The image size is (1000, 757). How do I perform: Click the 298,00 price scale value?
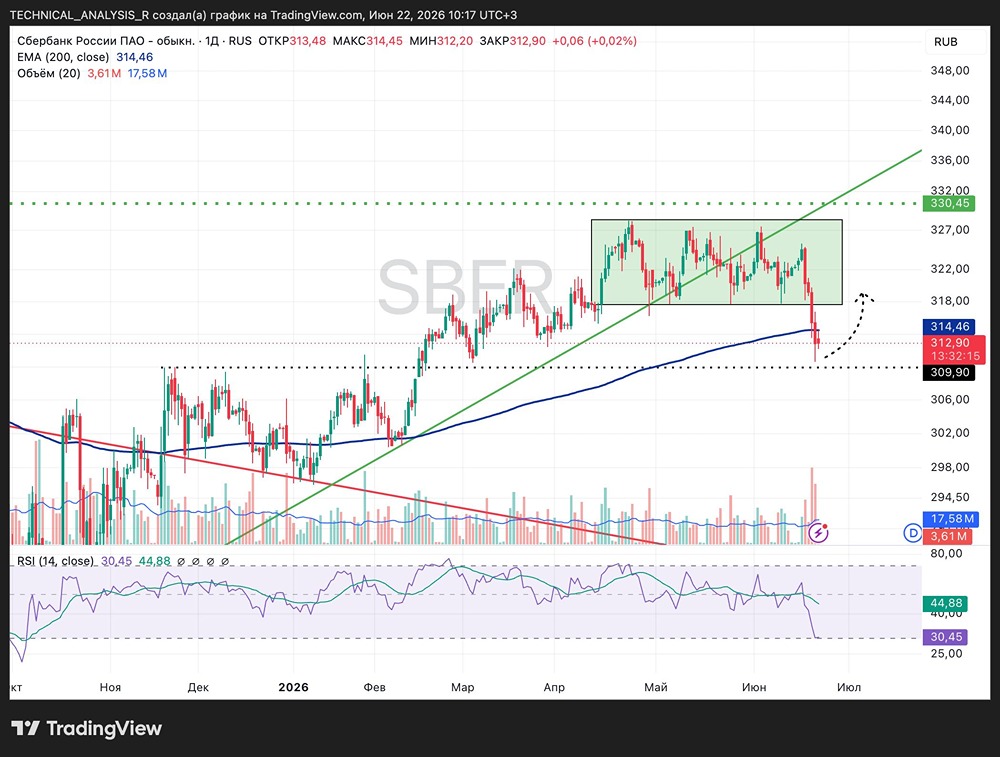[950, 467]
